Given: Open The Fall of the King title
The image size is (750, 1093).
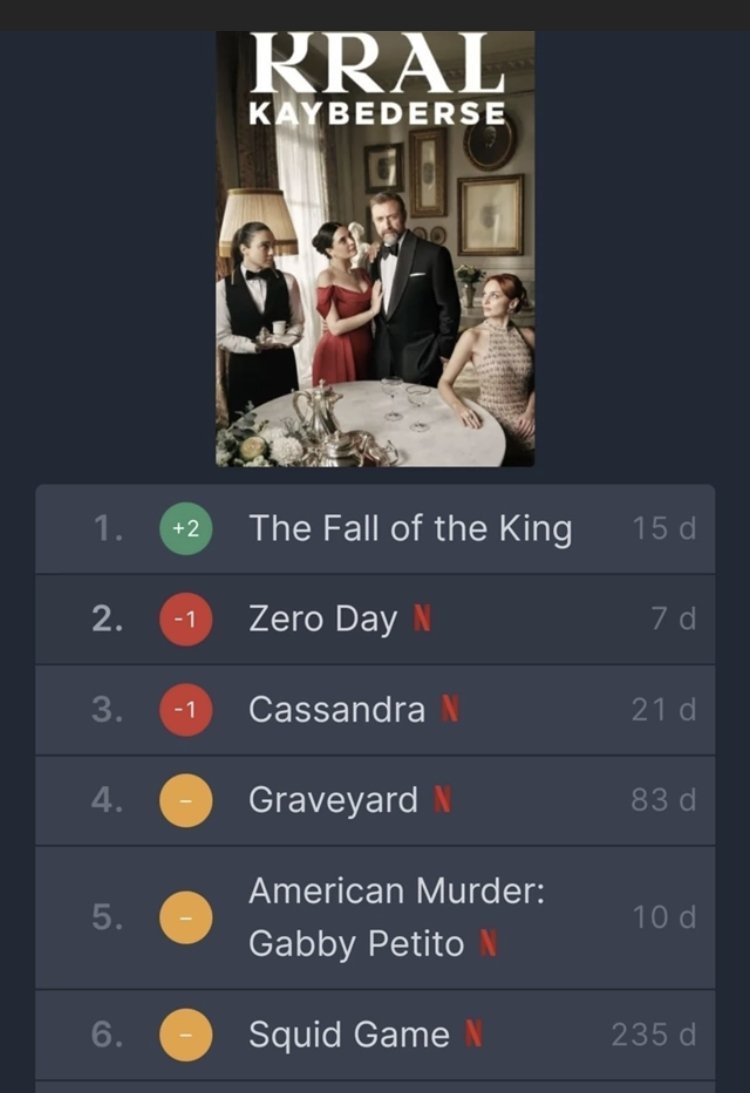Looking at the screenshot, I should [410, 529].
